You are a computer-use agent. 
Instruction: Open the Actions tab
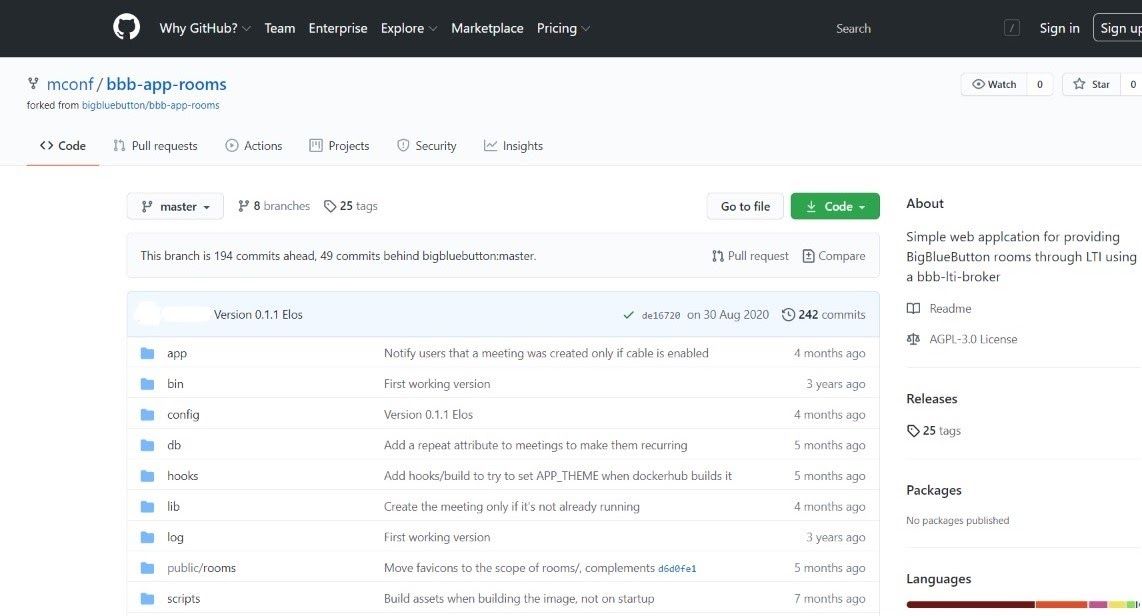point(253,146)
